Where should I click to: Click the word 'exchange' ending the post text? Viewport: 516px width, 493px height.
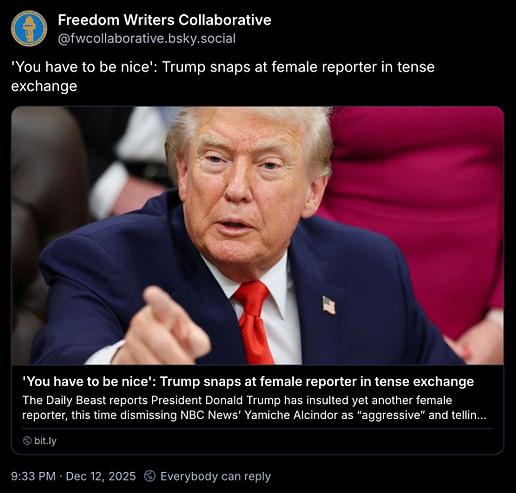coord(44,87)
